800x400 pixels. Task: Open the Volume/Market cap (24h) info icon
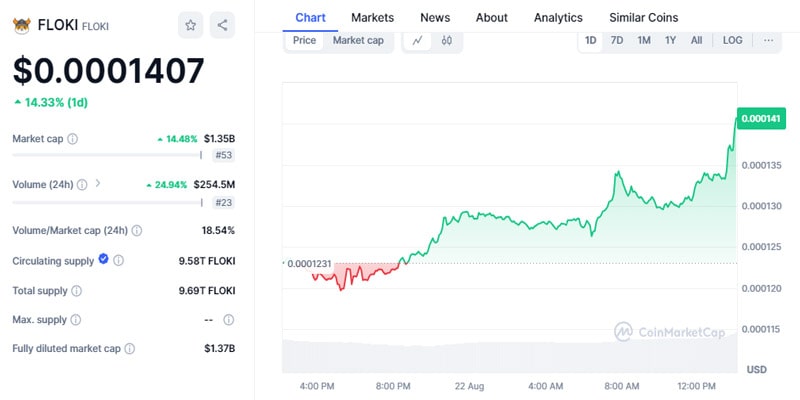(x=137, y=231)
